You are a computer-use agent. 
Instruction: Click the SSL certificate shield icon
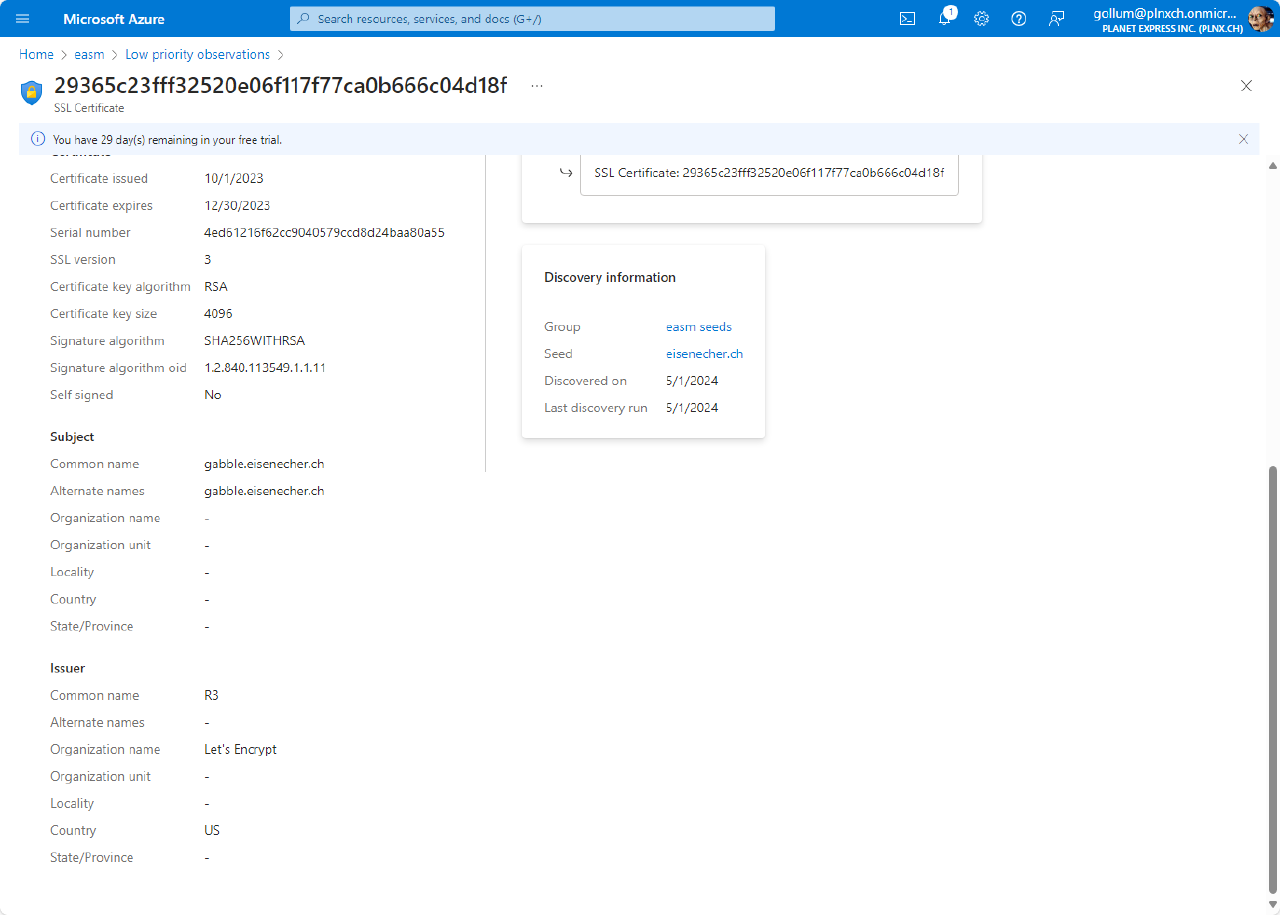tap(31, 91)
